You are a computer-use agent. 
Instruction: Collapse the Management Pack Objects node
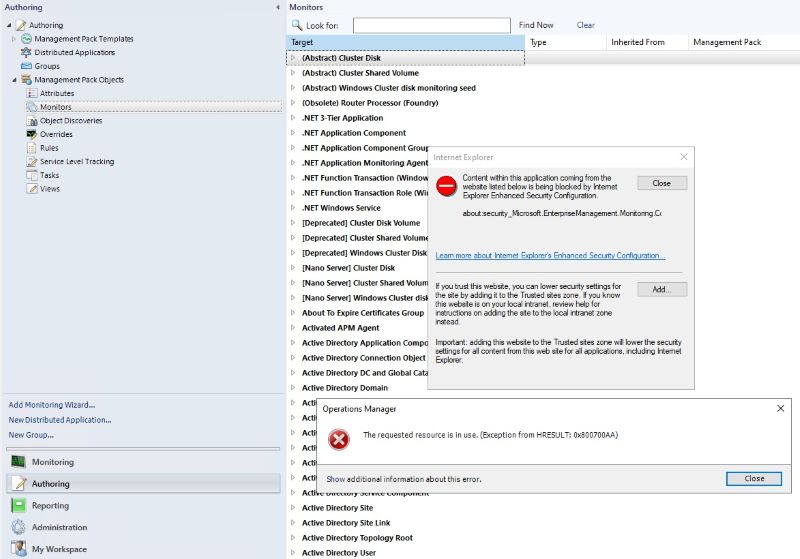coord(14,80)
